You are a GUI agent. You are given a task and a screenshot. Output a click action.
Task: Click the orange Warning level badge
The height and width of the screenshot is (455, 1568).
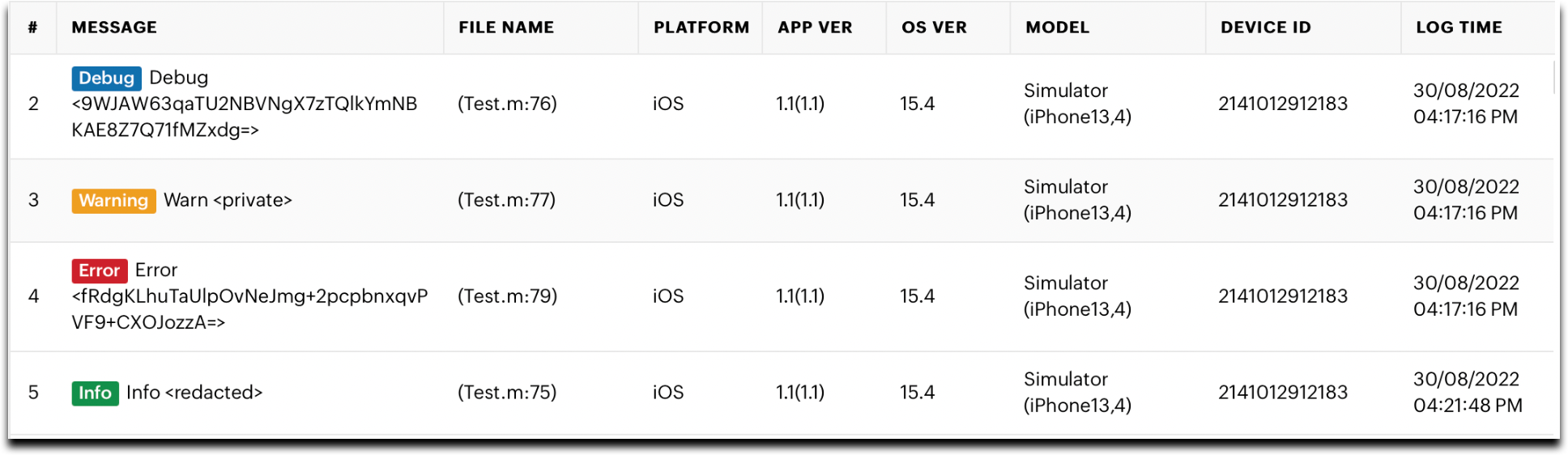[113, 201]
